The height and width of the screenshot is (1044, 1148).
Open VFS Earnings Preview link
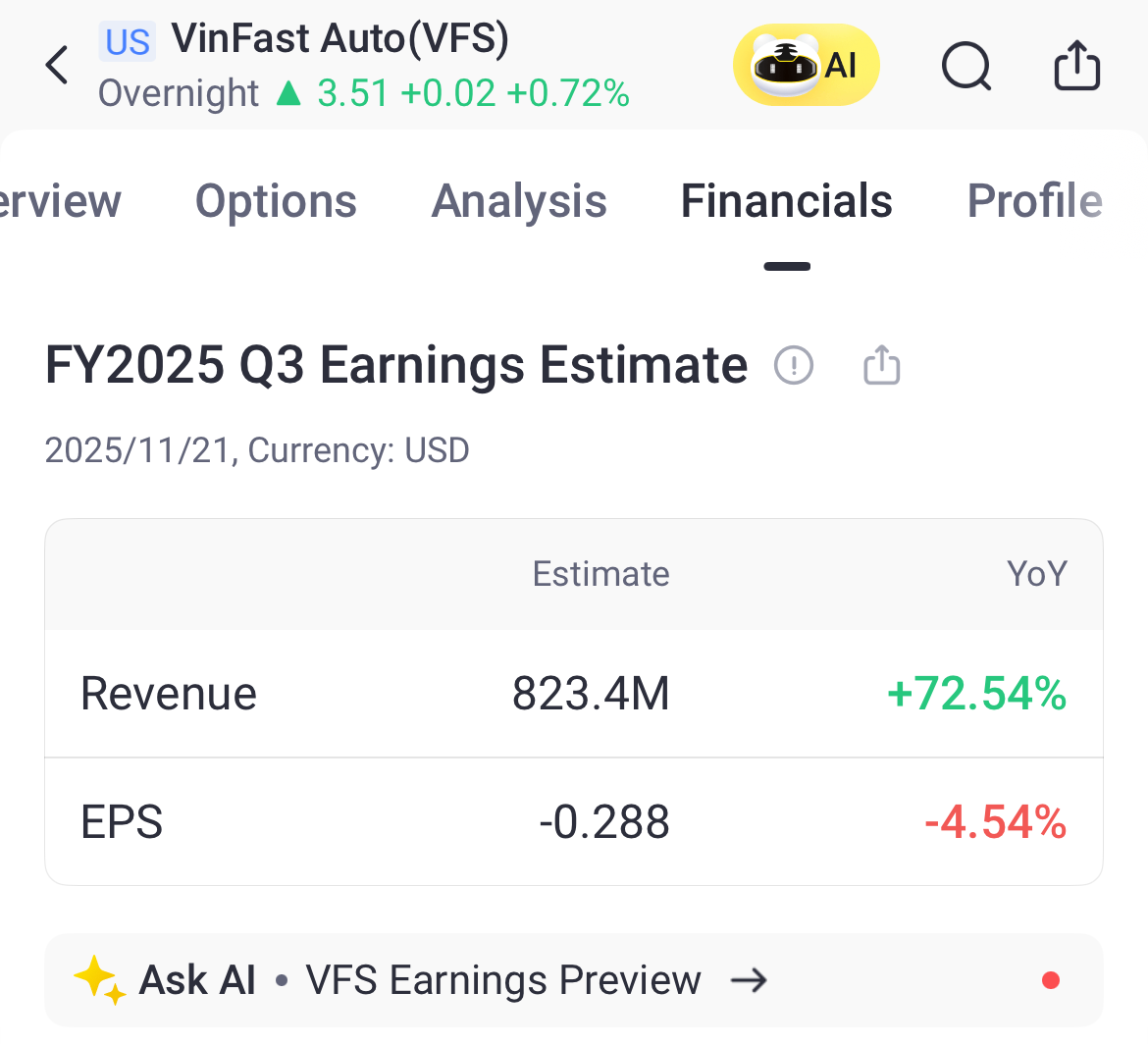pyautogui.click(x=503, y=980)
